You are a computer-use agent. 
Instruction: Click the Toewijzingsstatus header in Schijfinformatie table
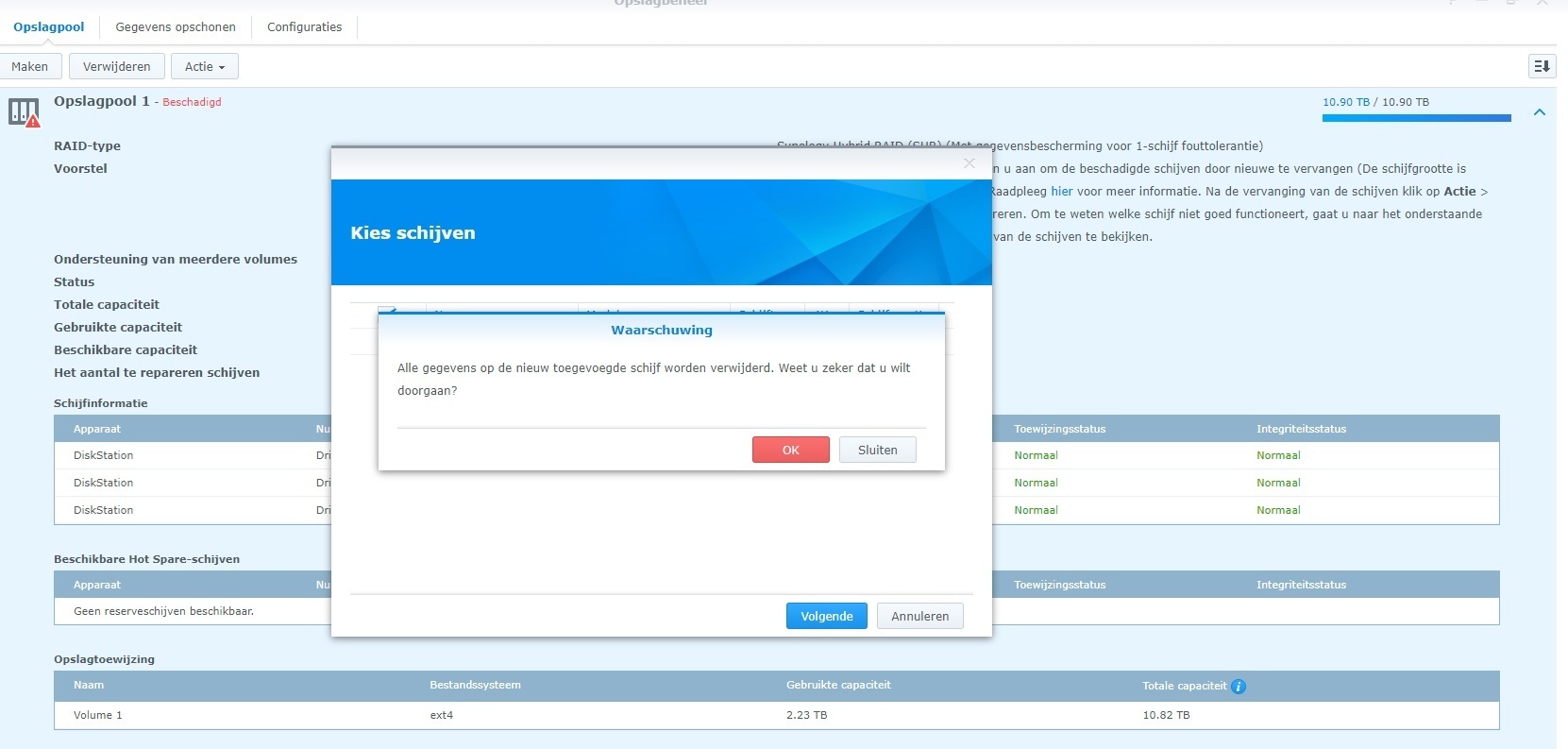click(1059, 429)
